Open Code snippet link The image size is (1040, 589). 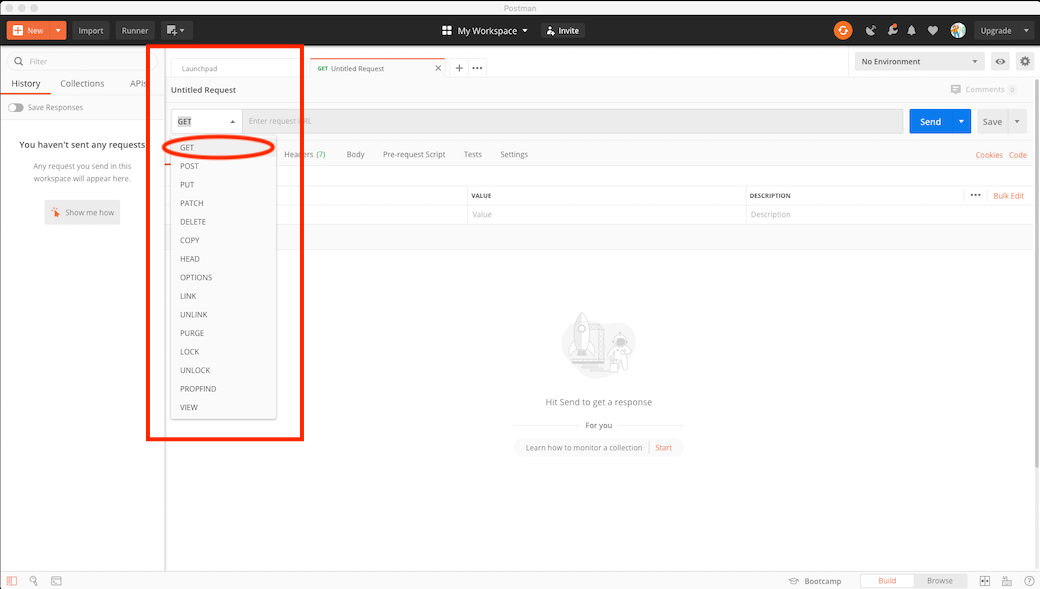[1017, 155]
